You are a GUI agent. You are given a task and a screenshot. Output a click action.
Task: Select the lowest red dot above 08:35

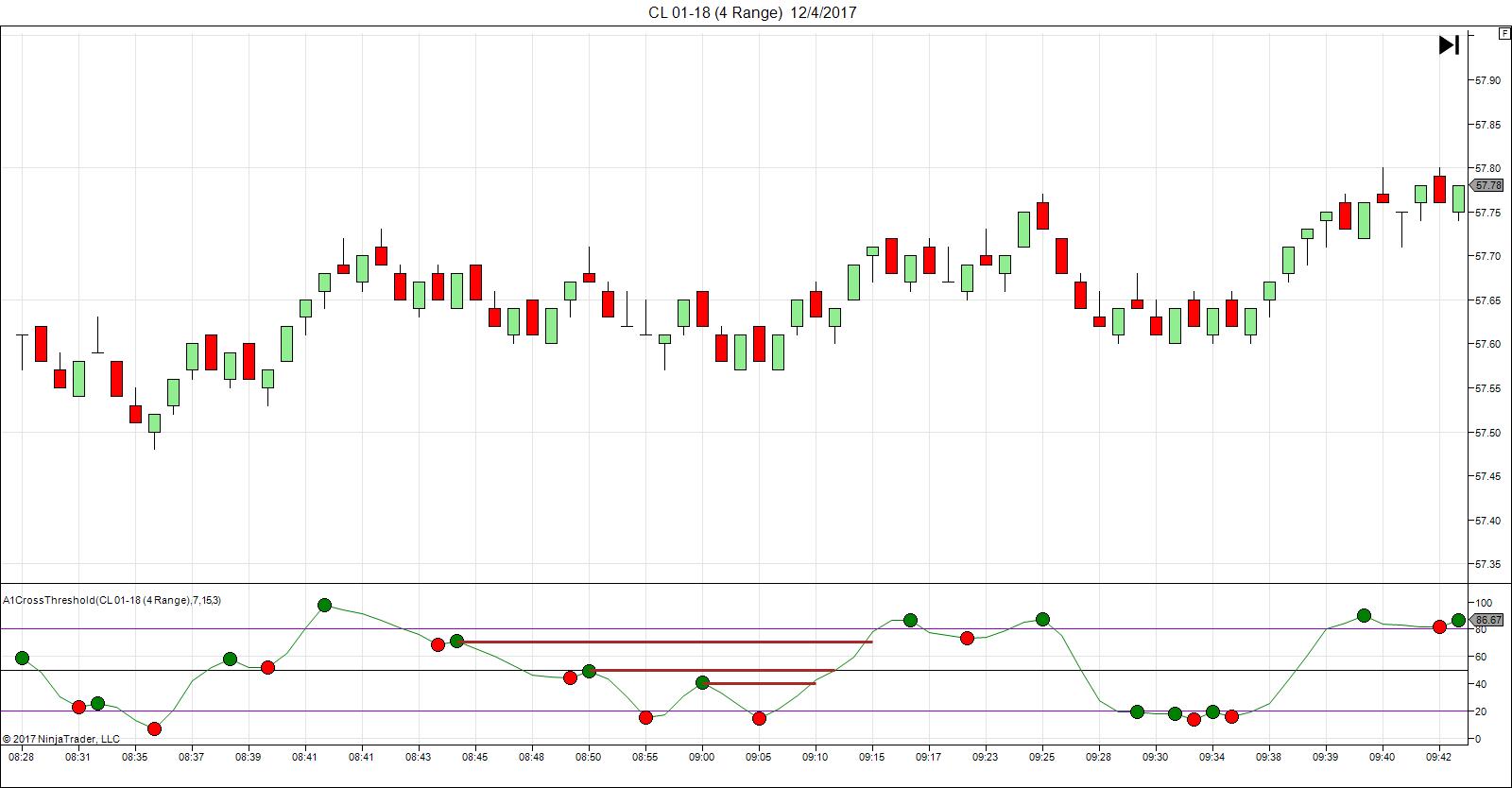pyautogui.click(x=154, y=728)
